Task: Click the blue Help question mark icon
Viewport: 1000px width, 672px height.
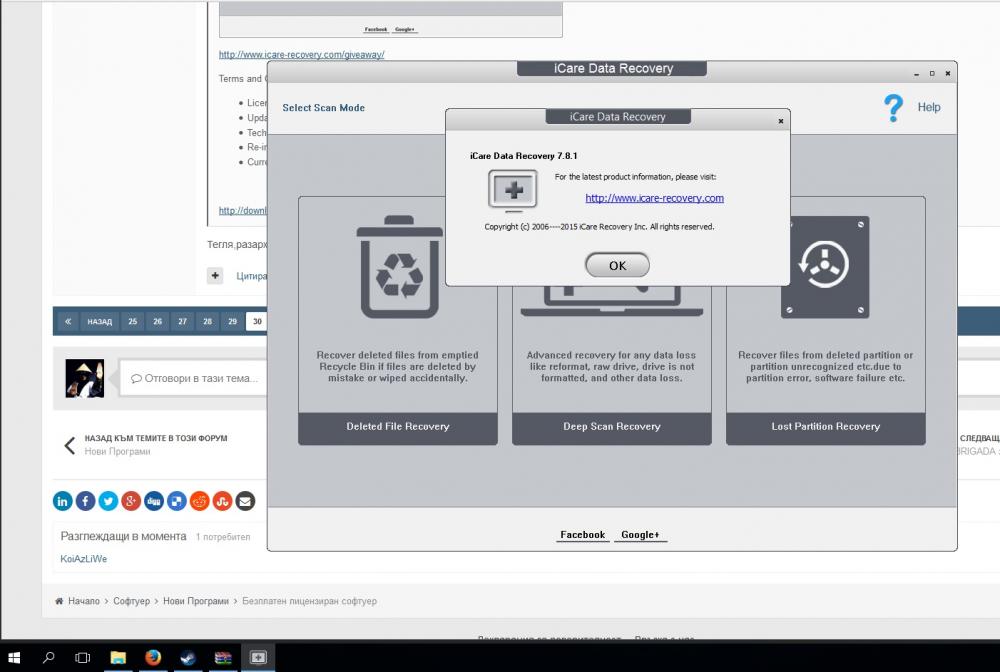Action: click(893, 108)
